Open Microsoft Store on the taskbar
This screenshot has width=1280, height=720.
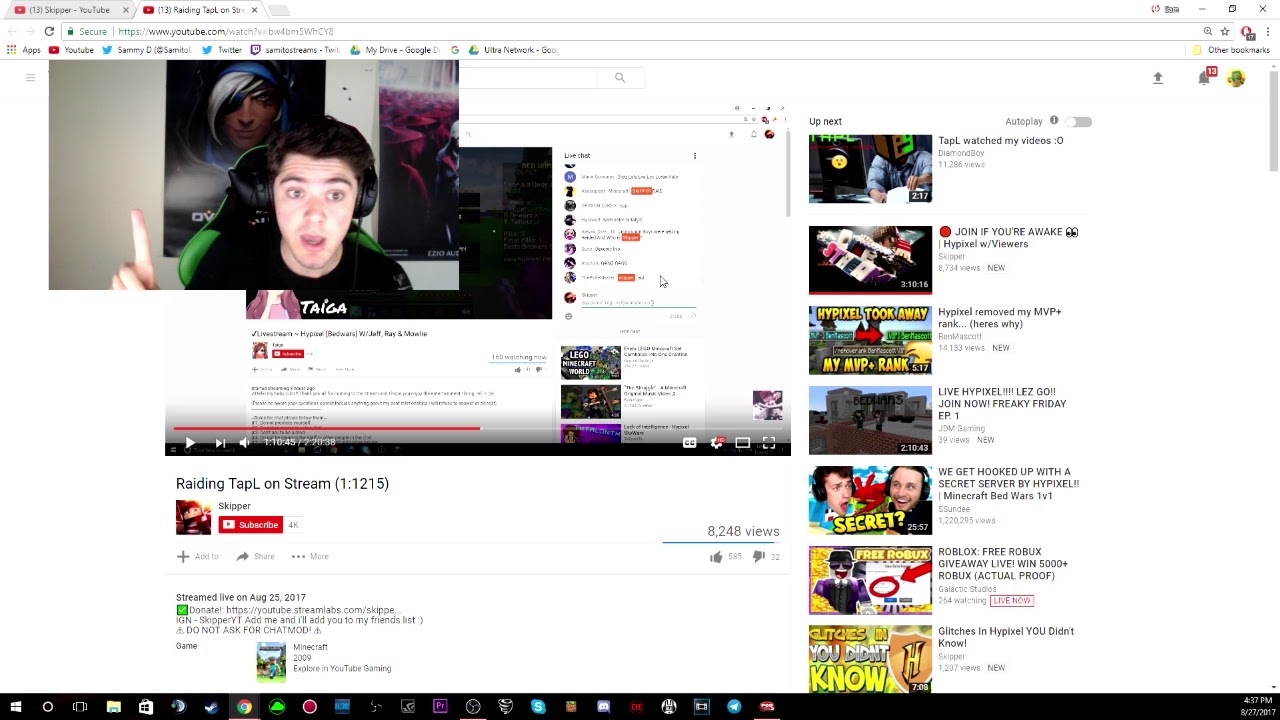point(146,707)
